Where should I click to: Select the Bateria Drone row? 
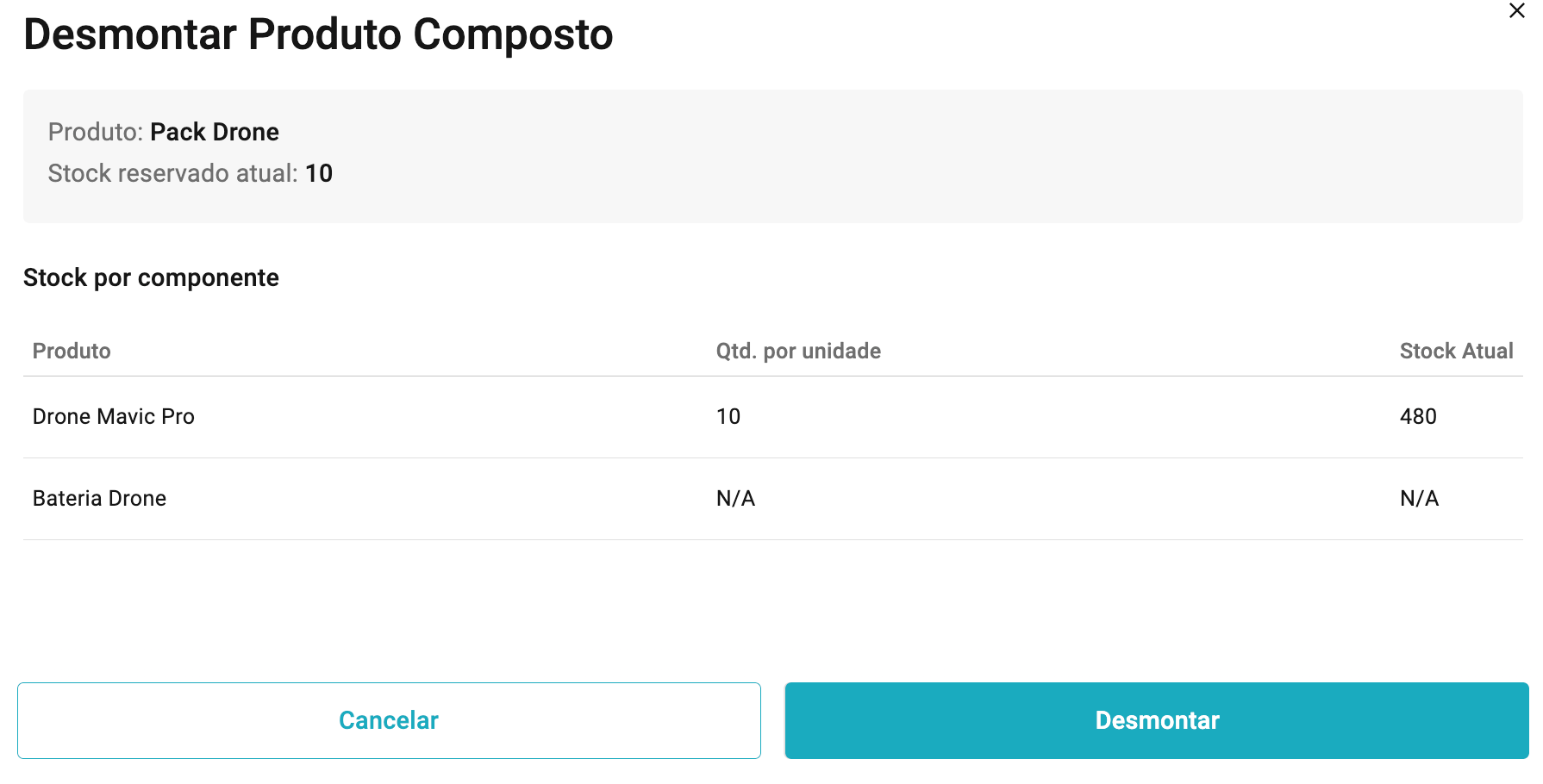click(x=773, y=499)
